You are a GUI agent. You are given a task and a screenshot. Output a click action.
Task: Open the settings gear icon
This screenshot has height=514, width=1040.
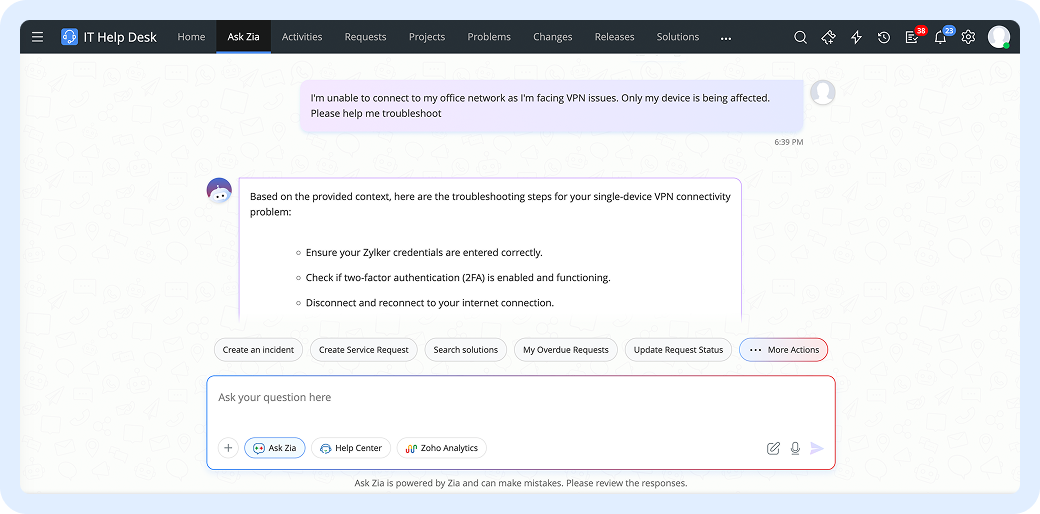click(968, 37)
